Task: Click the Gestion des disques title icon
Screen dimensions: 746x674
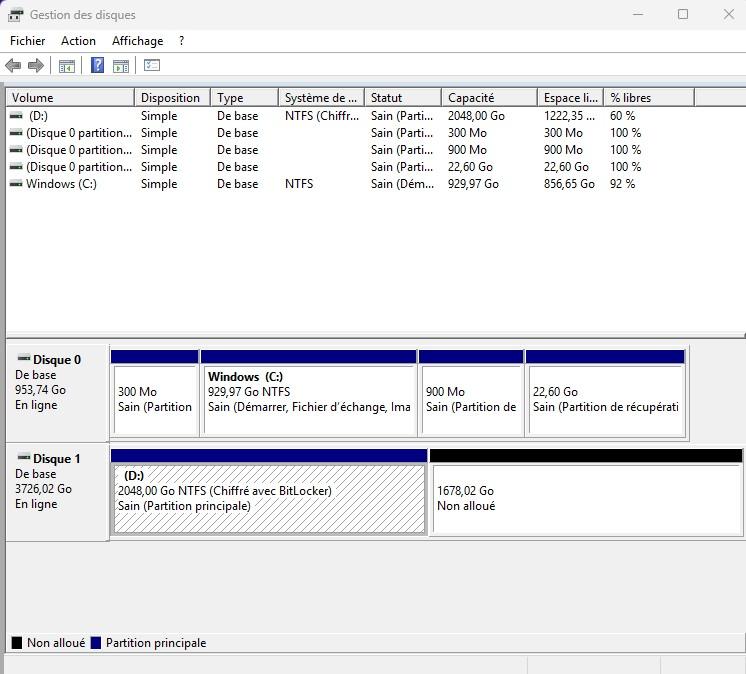Action: point(15,15)
